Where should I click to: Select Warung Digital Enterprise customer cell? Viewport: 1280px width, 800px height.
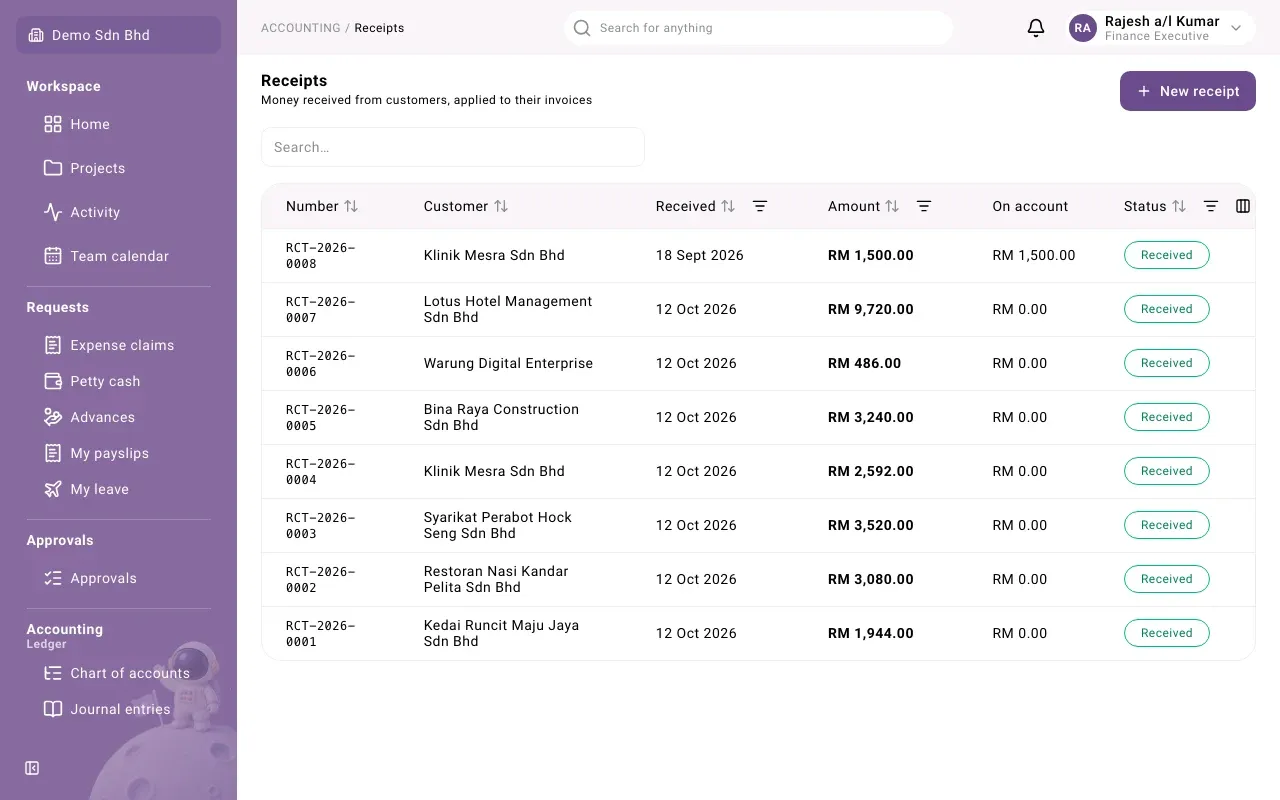[x=508, y=363]
